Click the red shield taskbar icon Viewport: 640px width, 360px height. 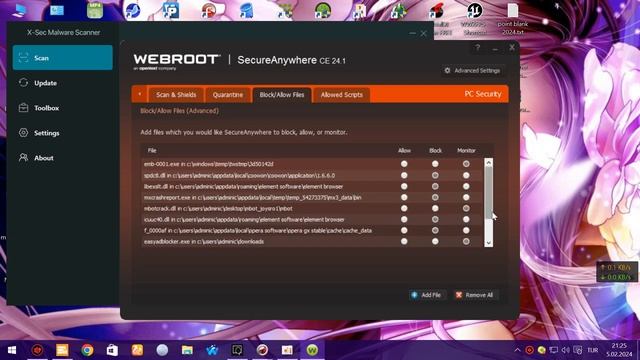37,350
